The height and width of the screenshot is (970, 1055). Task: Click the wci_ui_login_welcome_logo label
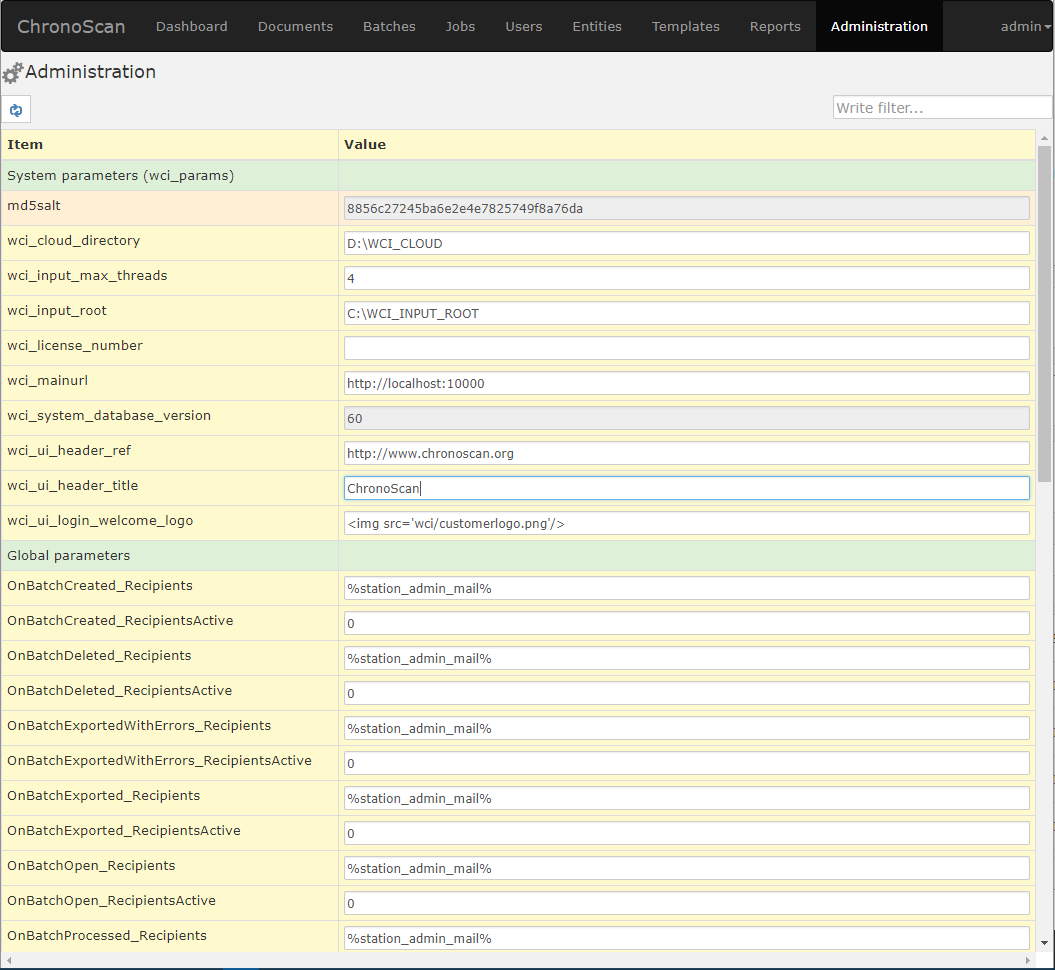100,521
